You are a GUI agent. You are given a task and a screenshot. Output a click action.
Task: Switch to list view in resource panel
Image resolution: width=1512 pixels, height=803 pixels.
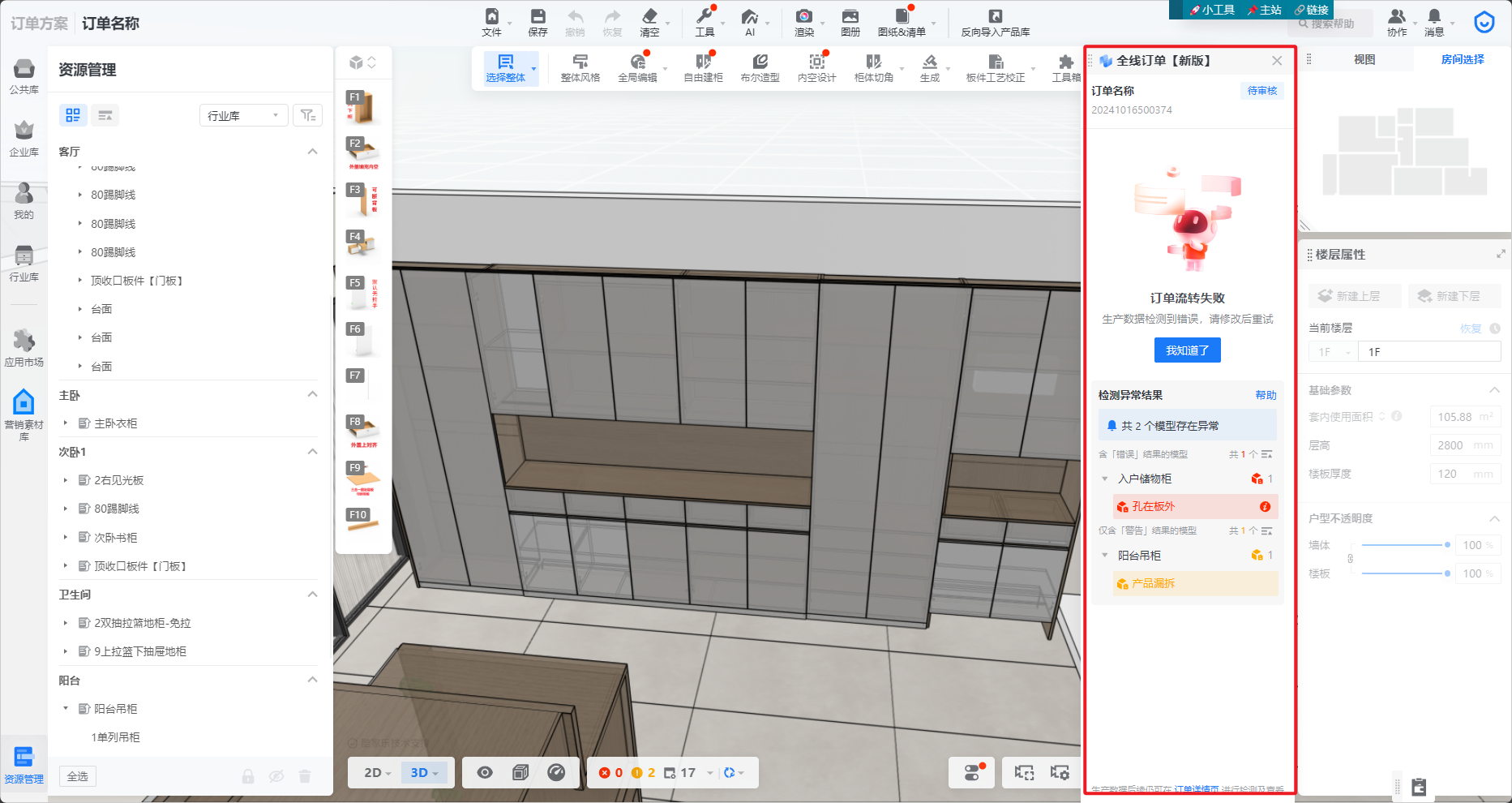click(x=105, y=115)
